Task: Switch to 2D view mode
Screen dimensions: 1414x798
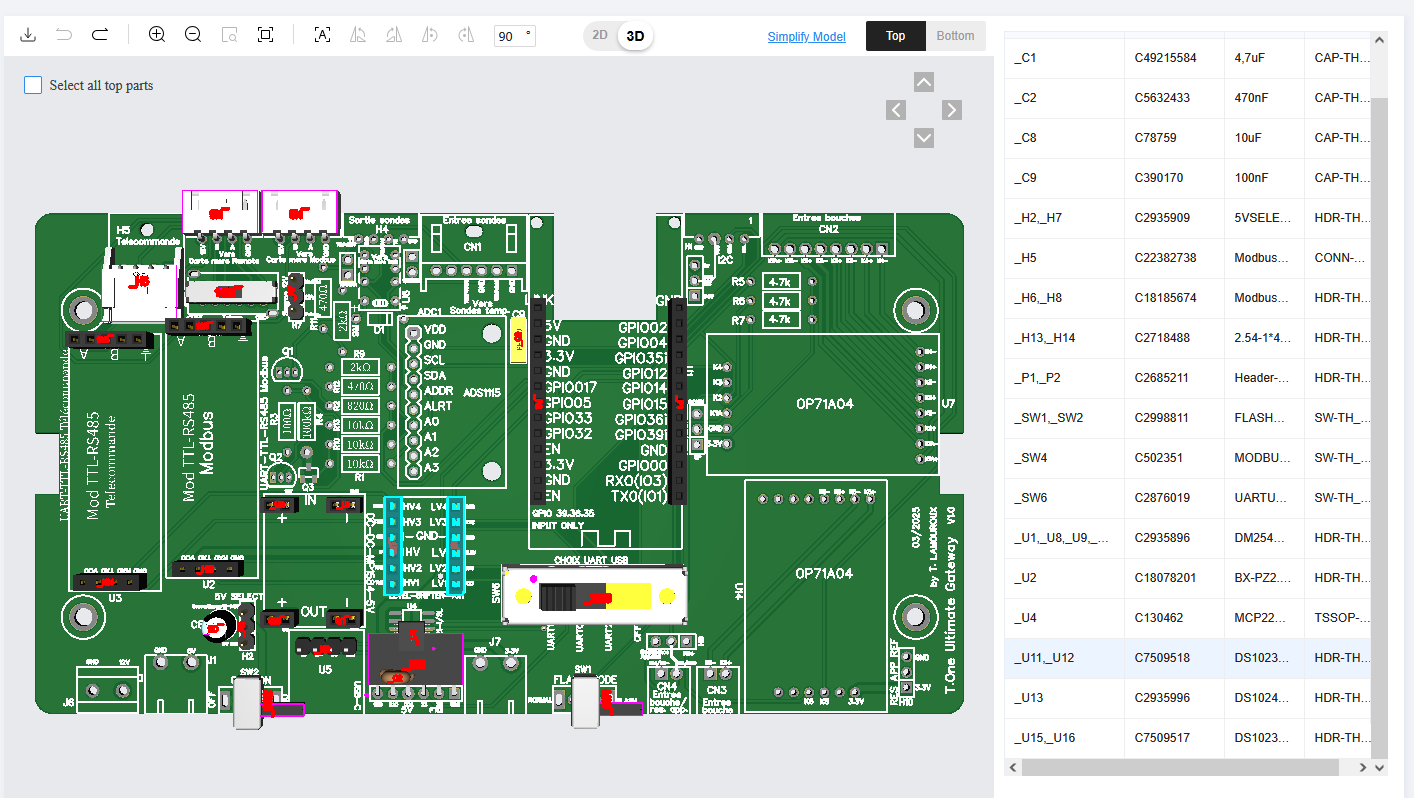Action: pyautogui.click(x=600, y=36)
